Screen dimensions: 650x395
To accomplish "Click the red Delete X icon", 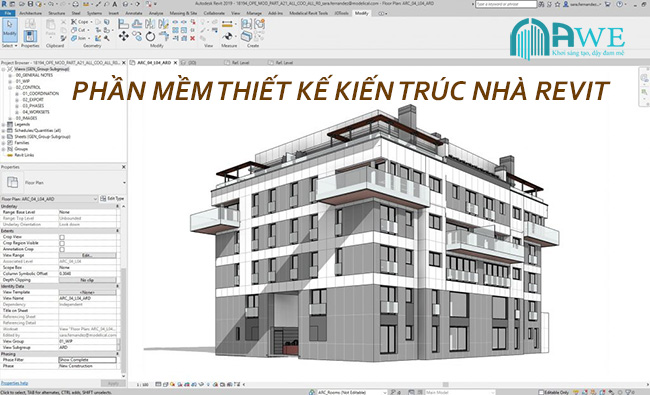I will click(x=192, y=38).
